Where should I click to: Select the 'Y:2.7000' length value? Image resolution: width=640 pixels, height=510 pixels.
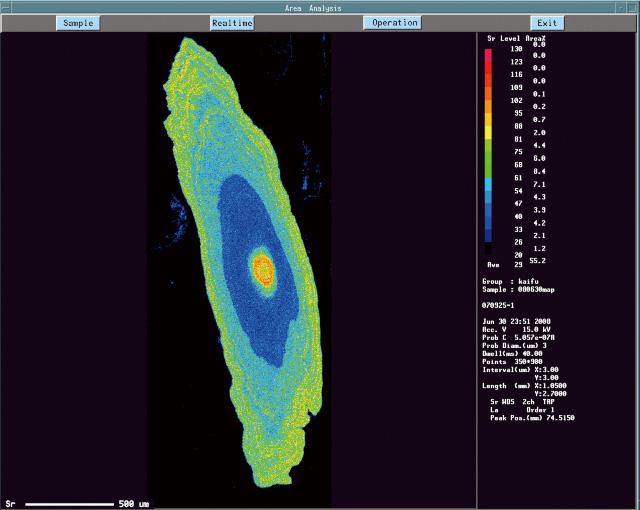[x=551, y=394]
